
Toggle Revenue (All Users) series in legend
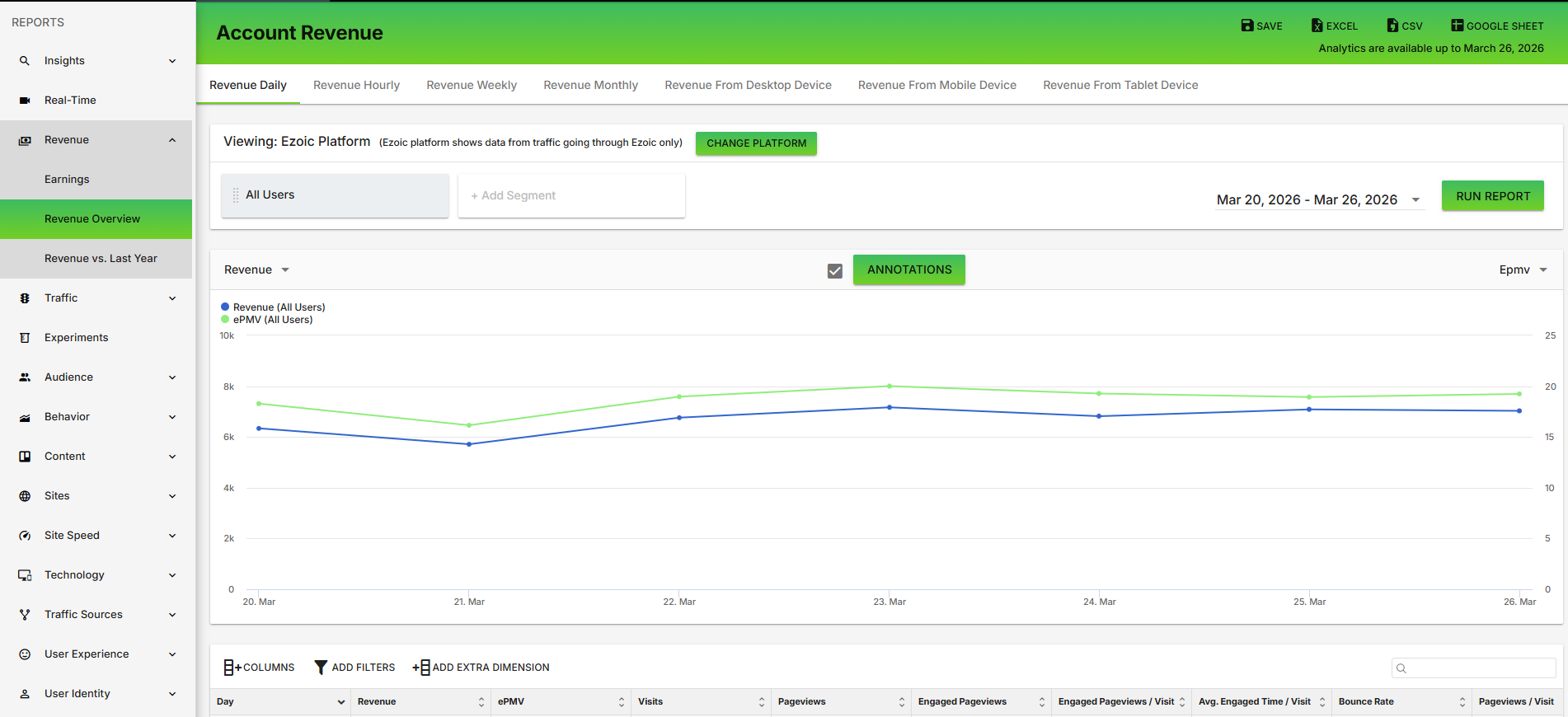coord(273,307)
